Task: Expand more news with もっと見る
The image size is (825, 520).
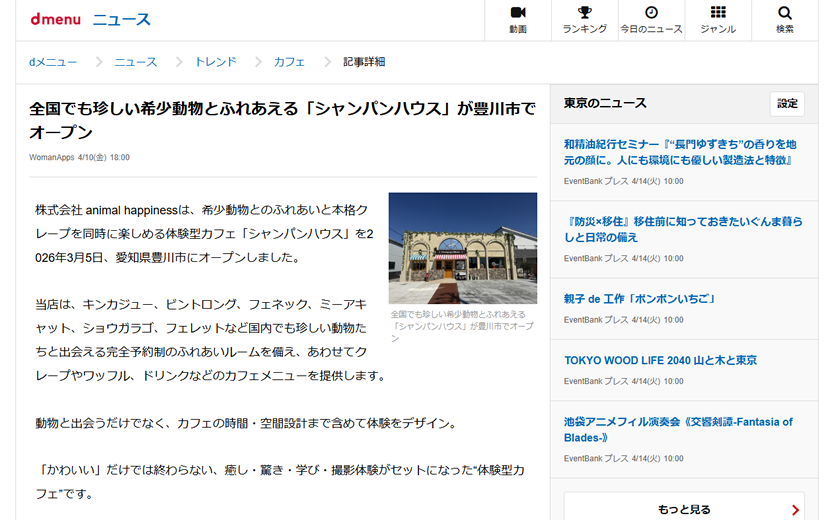Action: (684, 510)
